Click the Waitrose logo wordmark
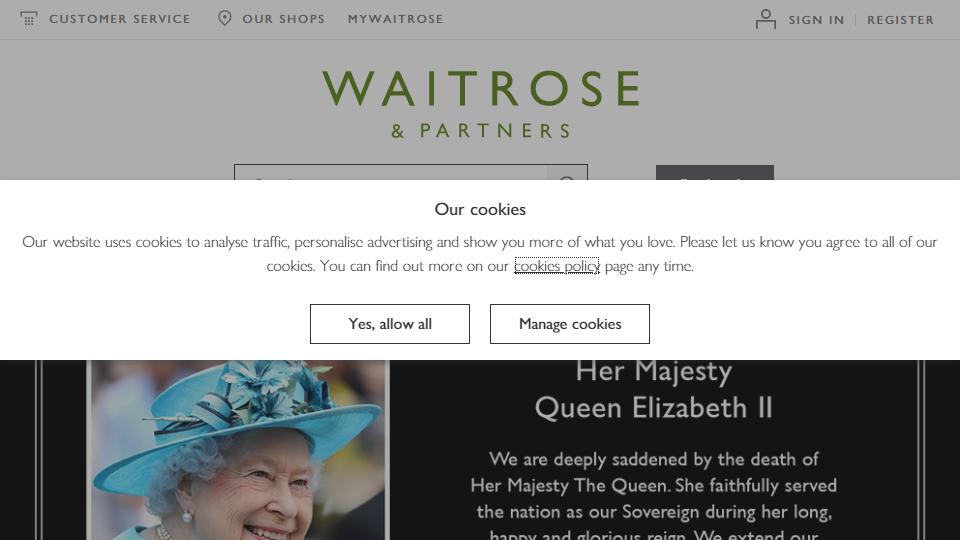Image resolution: width=960 pixels, height=540 pixels. point(481,88)
